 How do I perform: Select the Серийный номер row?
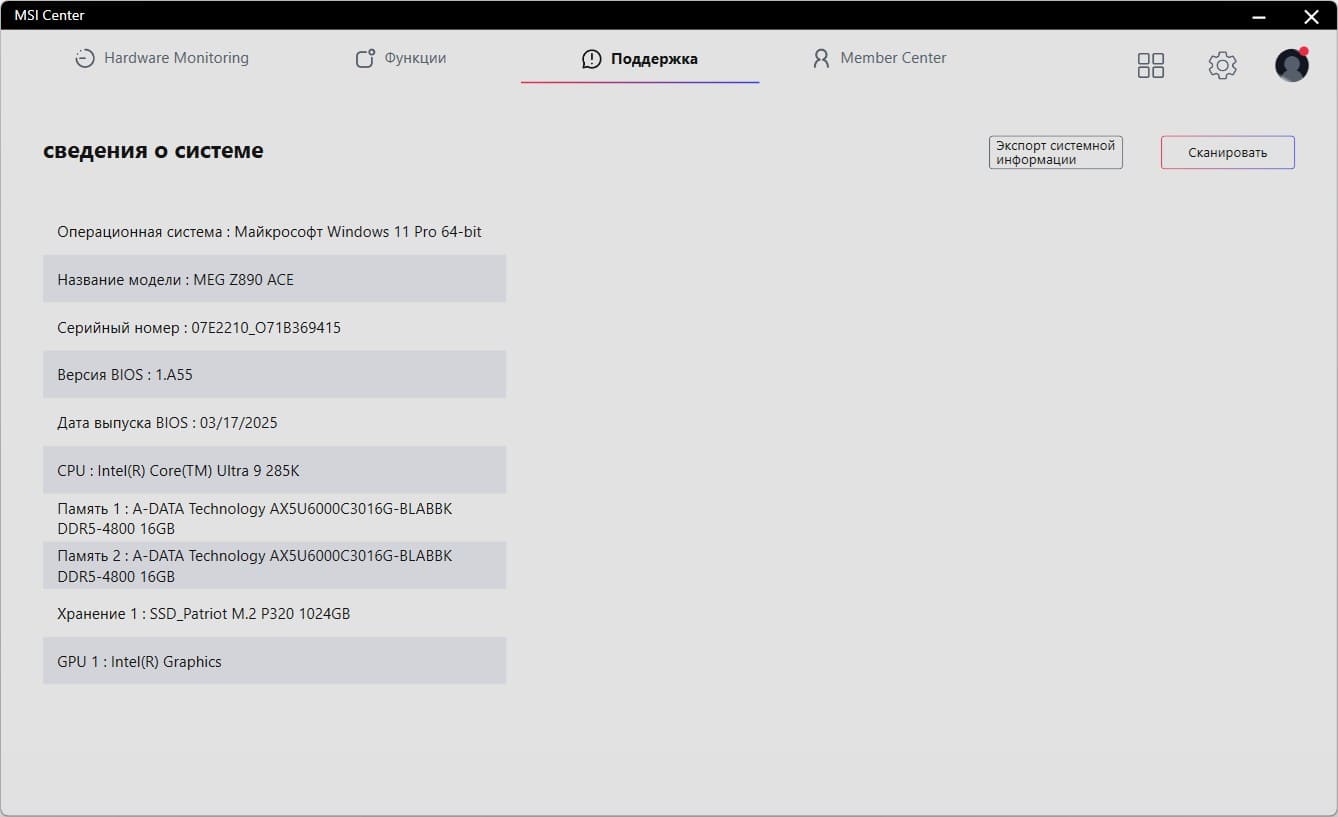274,327
